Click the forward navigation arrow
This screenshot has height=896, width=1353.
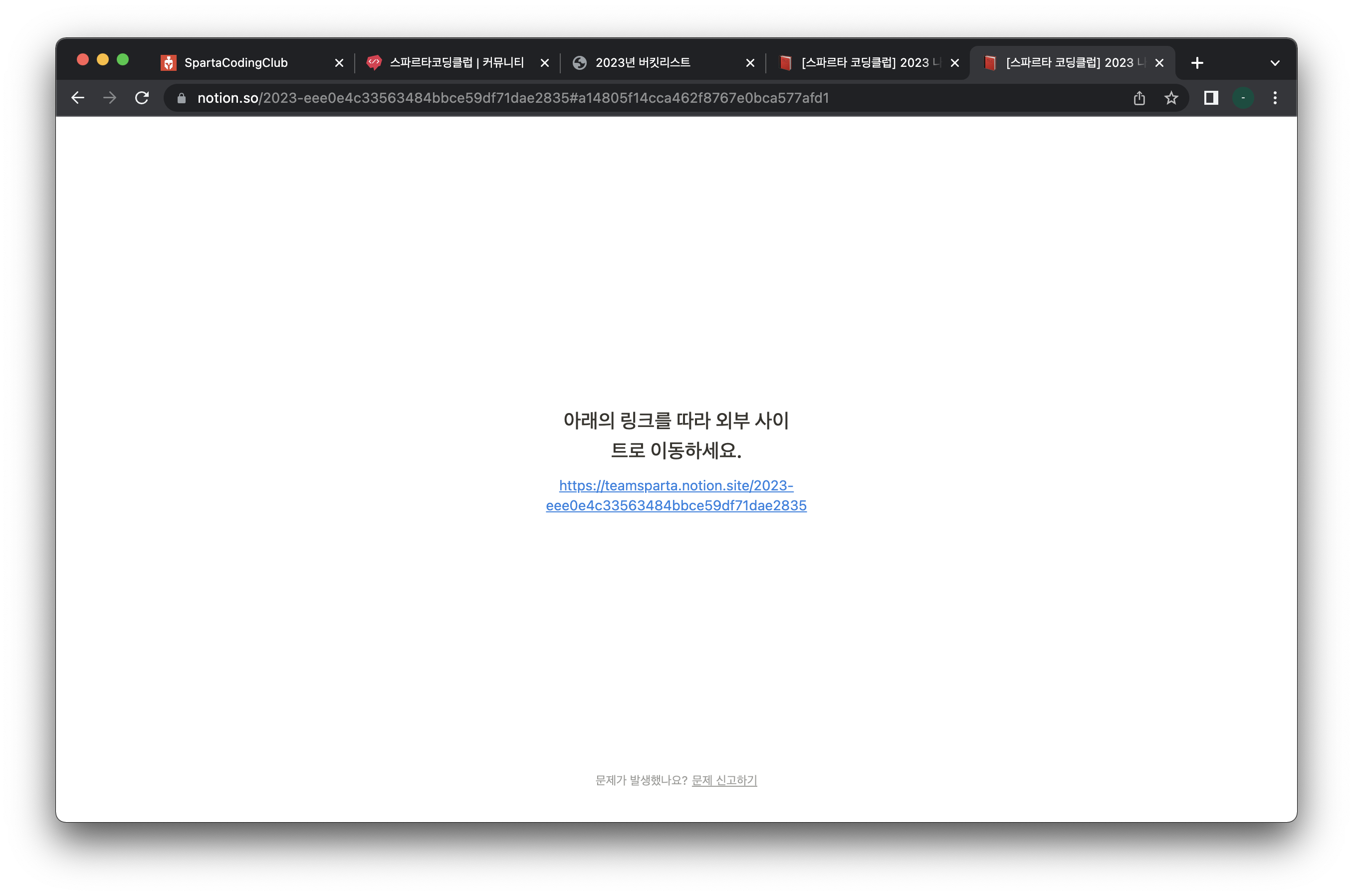pyautogui.click(x=110, y=98)
